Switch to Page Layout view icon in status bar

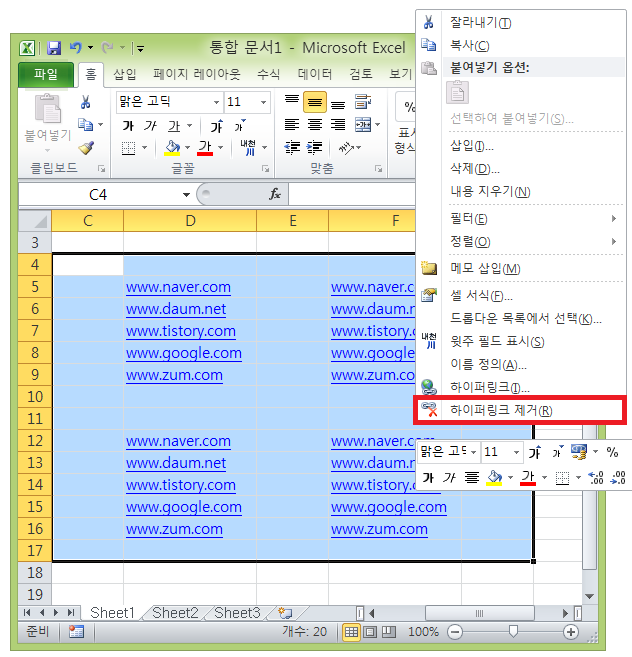(370, 631)
